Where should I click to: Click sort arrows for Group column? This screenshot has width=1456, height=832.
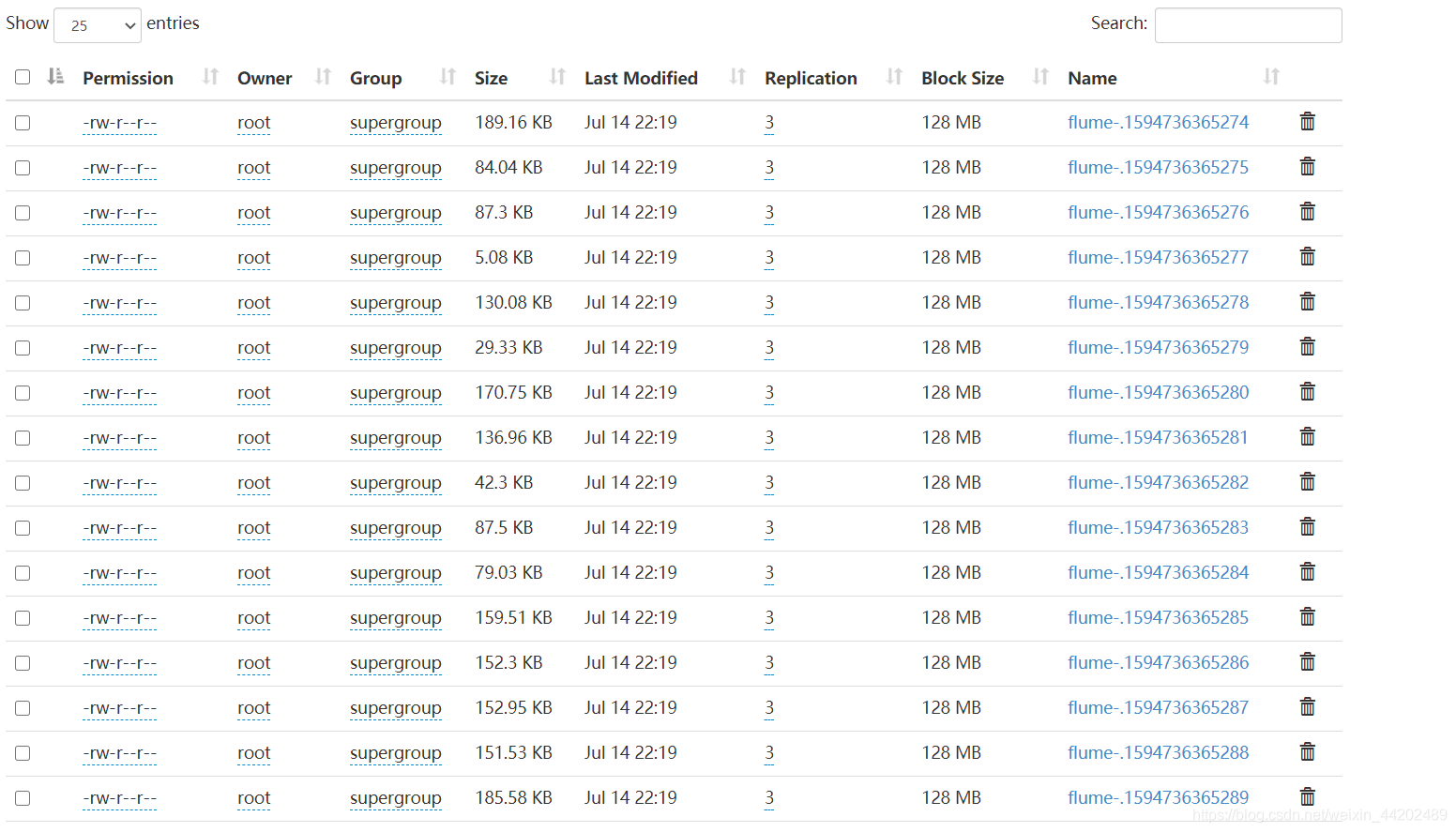coord(447,77)
